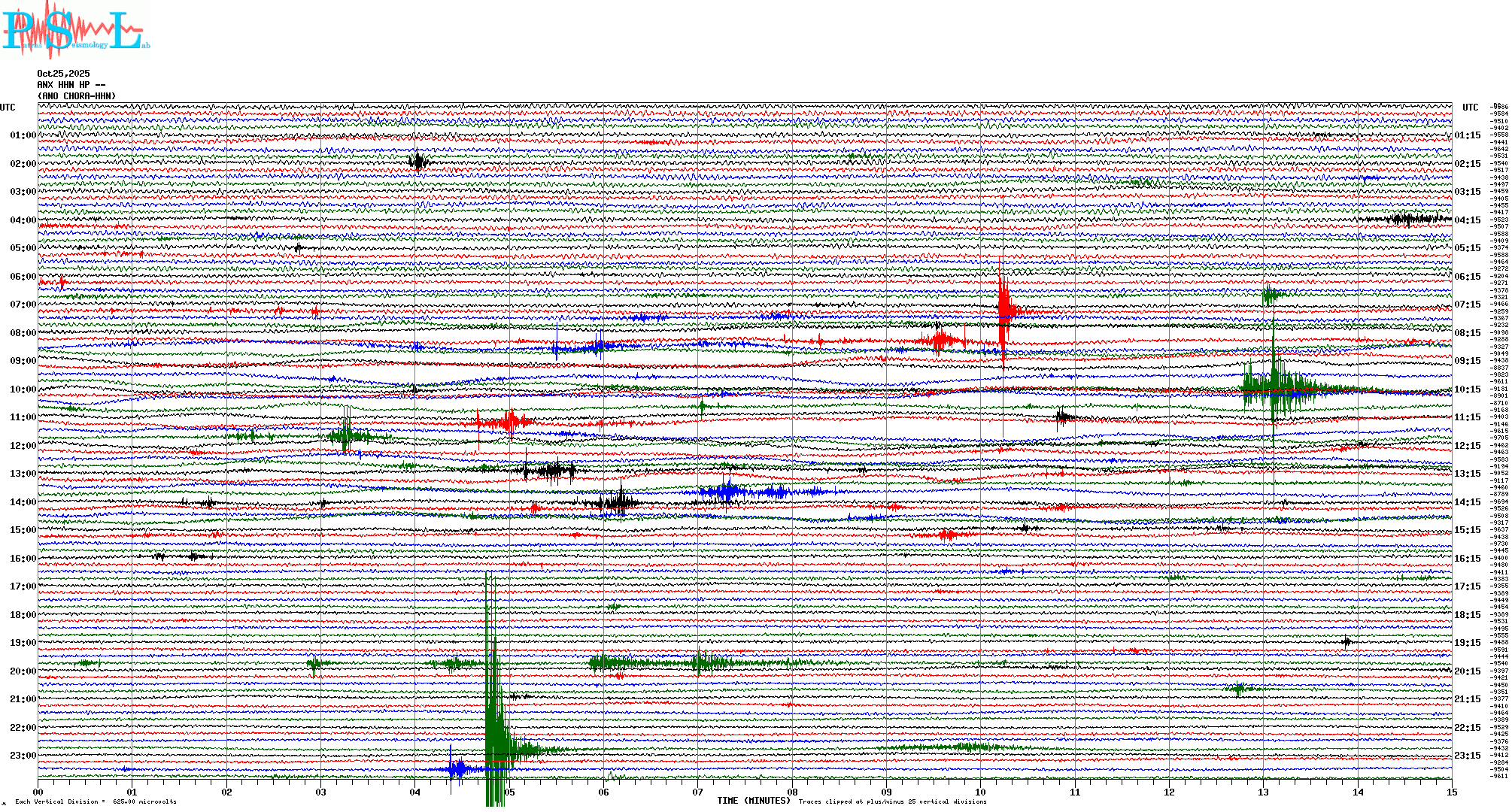Click the Traces clipped note at bottom
The height and width of the screenshot is (812, 1512).
click(892, 801)
